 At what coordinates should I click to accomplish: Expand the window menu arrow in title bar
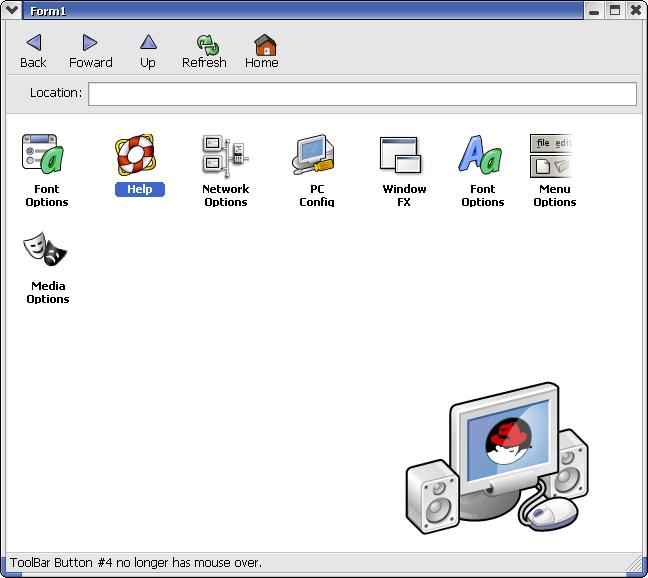point(12,10)
